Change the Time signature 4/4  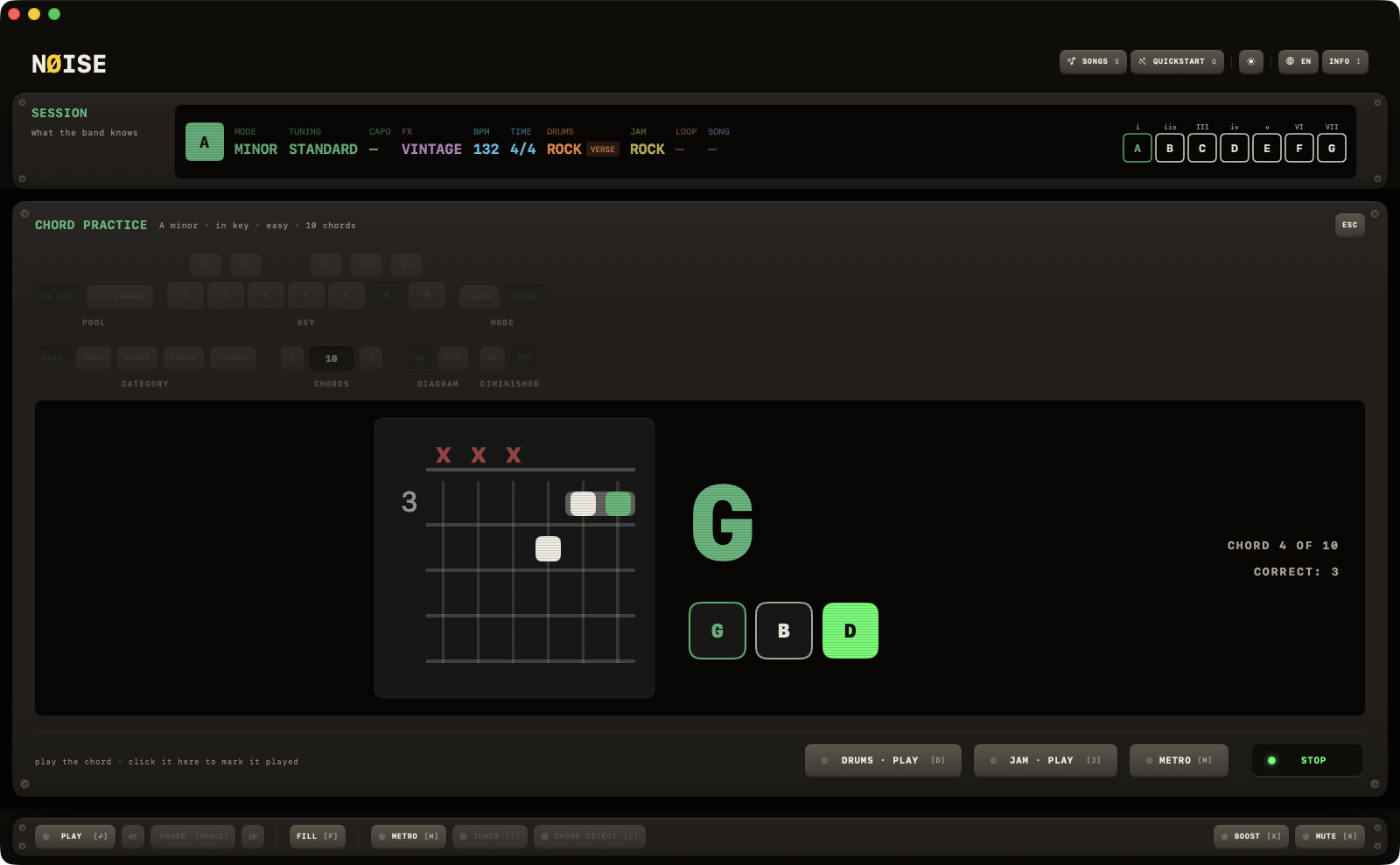tap(522, 150)
